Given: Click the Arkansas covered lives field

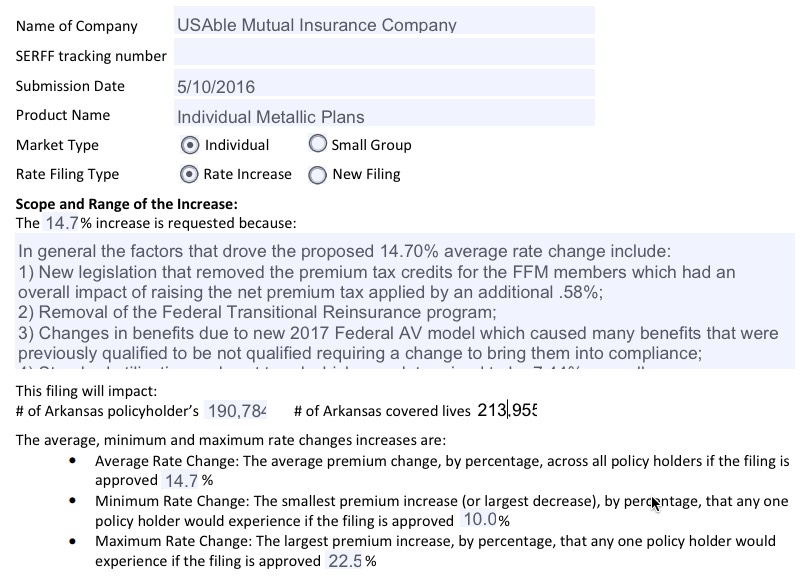Looking at the screenshot, I should (x=507, y=410).
